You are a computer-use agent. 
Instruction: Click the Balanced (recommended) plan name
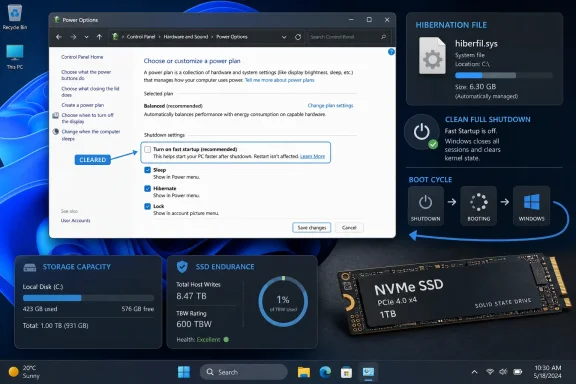point(173,106)
